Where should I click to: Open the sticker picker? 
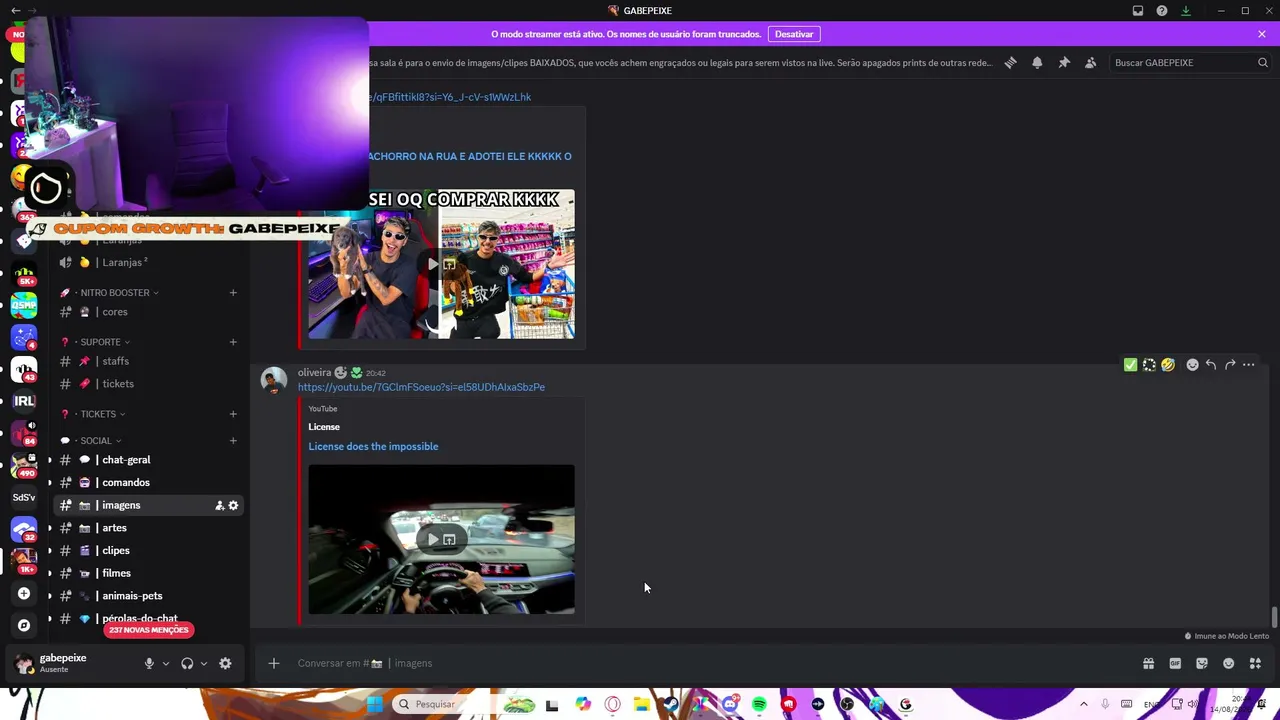point(1202,663)
